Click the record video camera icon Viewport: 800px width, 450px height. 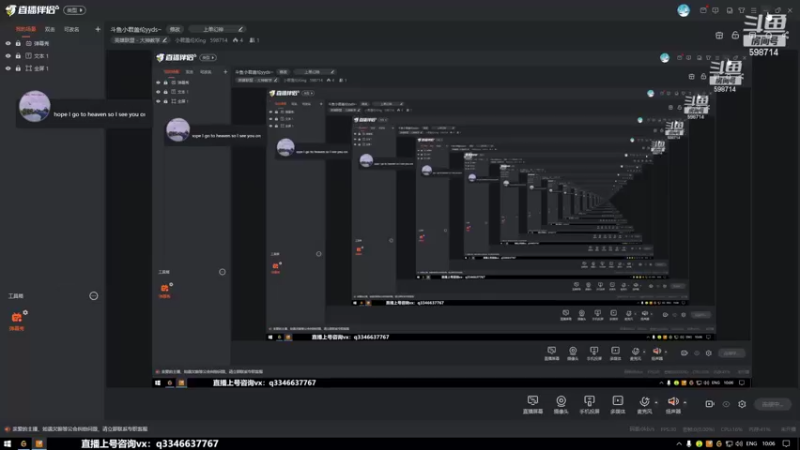tap(709, 404)
